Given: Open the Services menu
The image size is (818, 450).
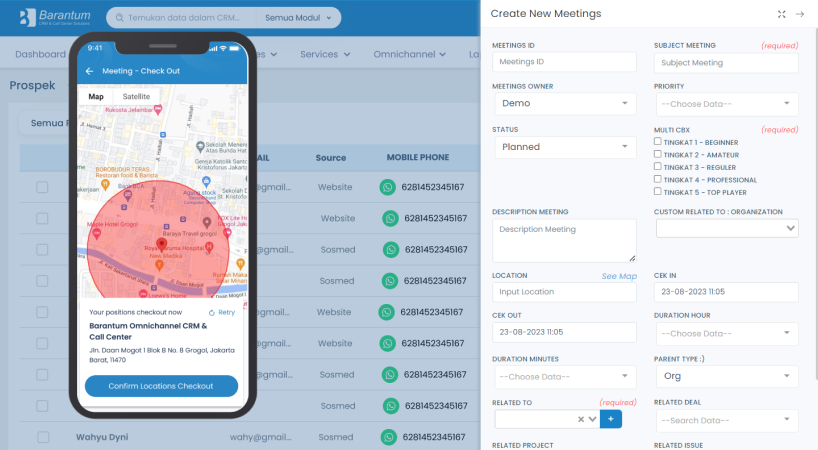Looking at the screenshot, I should (325, 54).
